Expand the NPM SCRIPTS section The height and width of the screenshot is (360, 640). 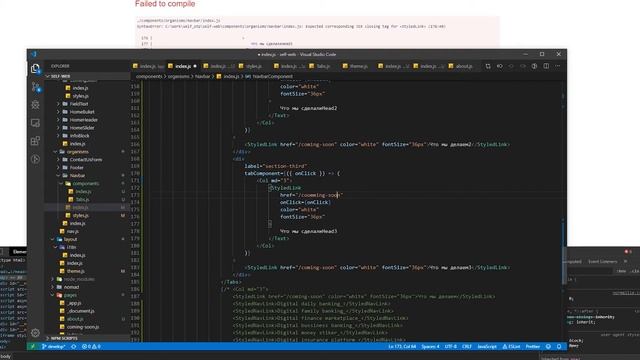[x=64, y=338]
